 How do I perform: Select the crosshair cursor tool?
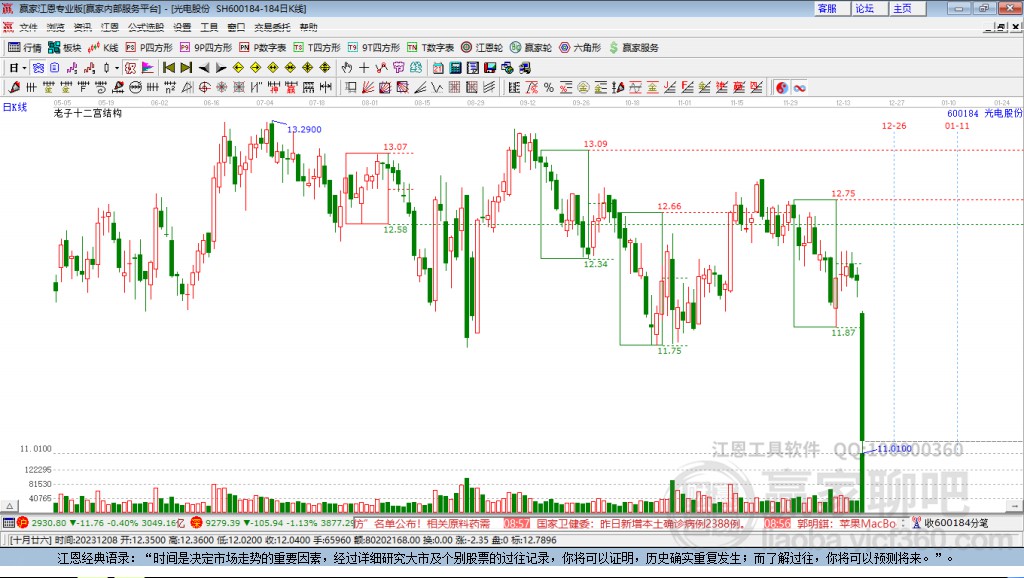pyautogui.click(x=364, y=67)
